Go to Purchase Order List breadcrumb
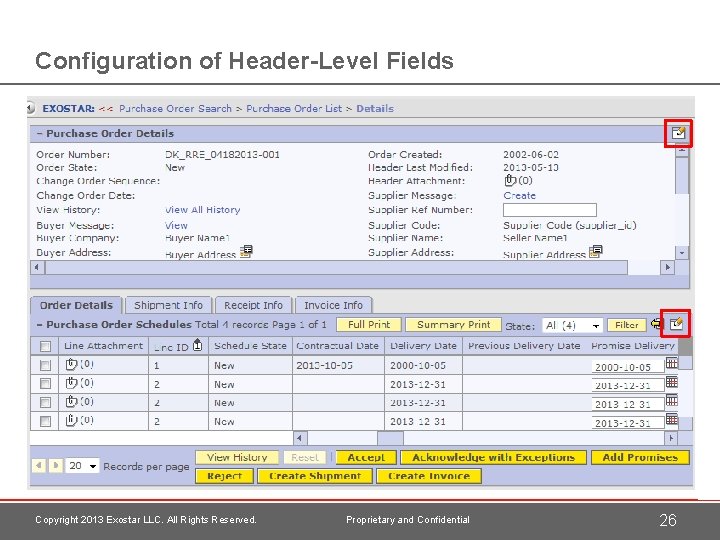Image resolution: width=720 pixels, height=540 pixels. 294,108
